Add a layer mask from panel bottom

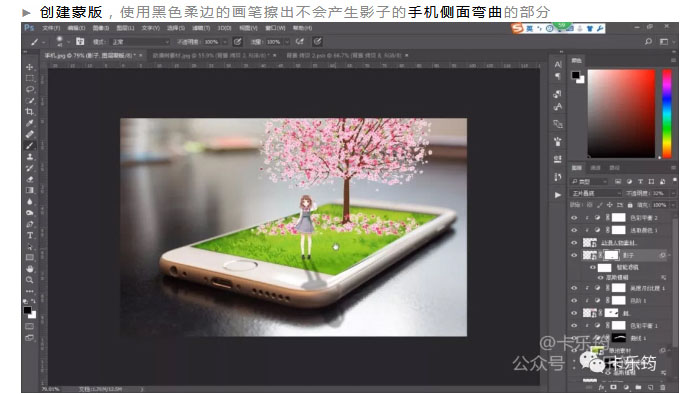(x=613, y=387)
